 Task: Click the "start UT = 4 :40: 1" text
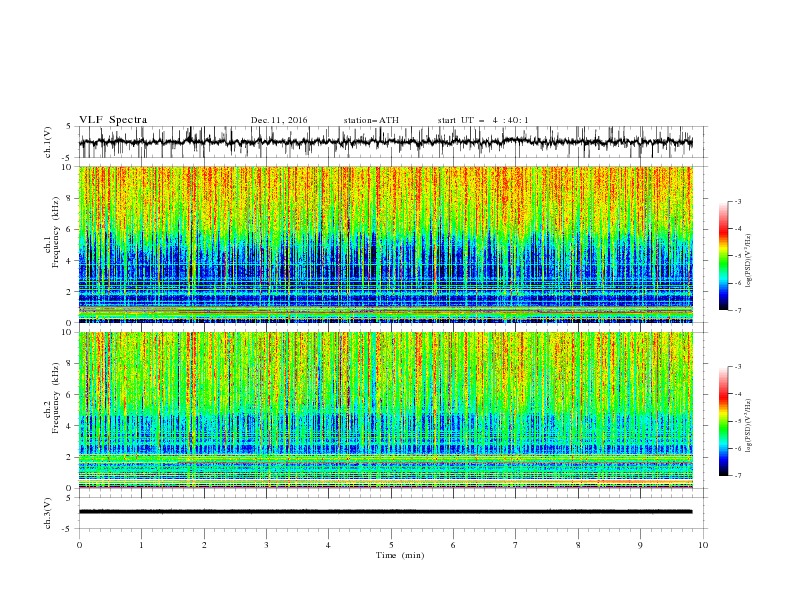[483, 120]
